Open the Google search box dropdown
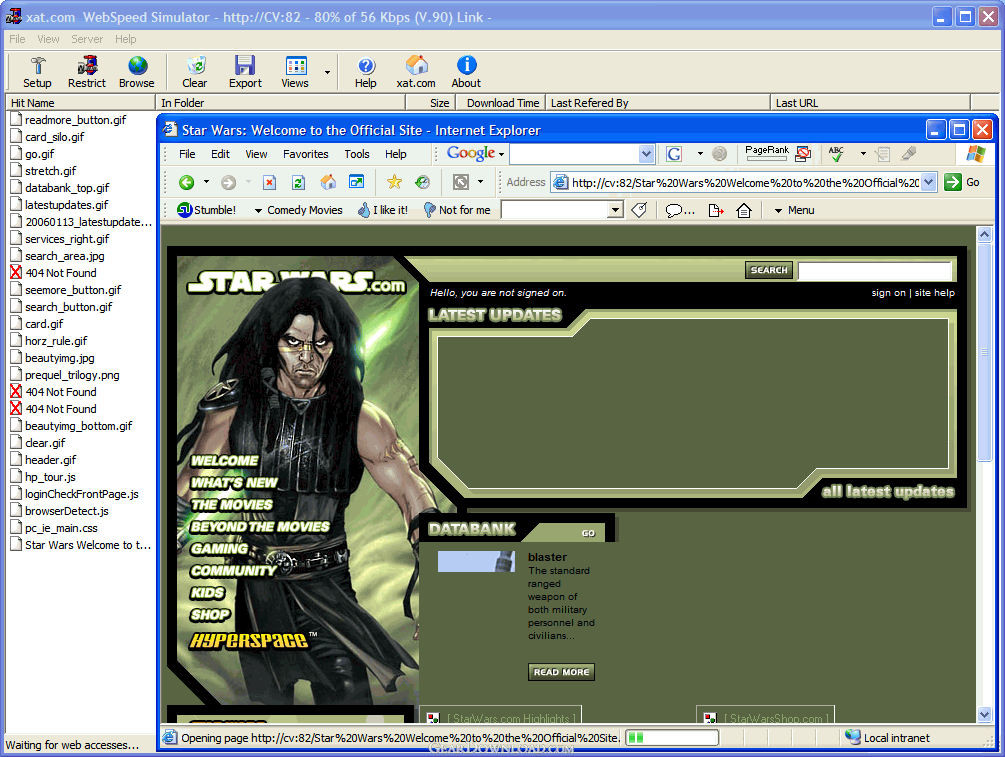The height and width of the screenshot is (757, 1005). [x=646, y=154]
